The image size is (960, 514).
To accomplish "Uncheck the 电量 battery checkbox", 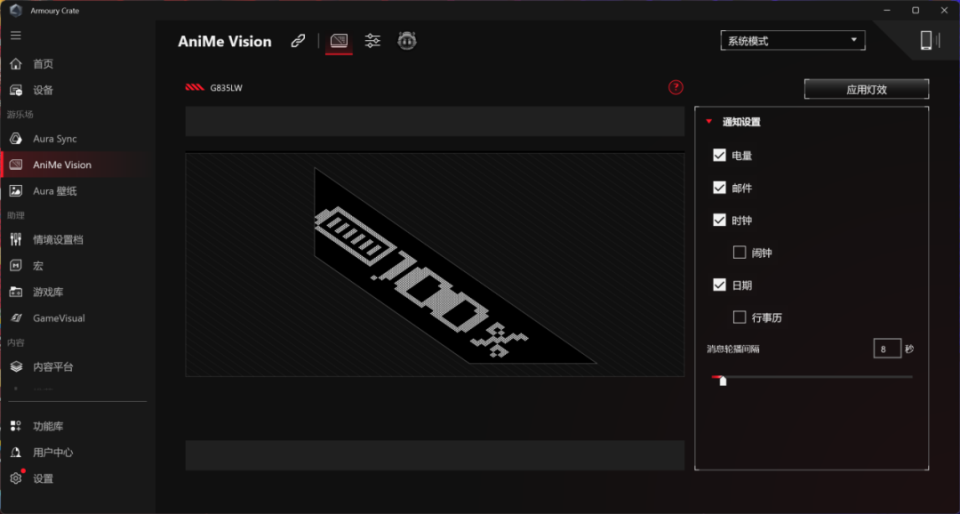I will click(x=719, y=155).
